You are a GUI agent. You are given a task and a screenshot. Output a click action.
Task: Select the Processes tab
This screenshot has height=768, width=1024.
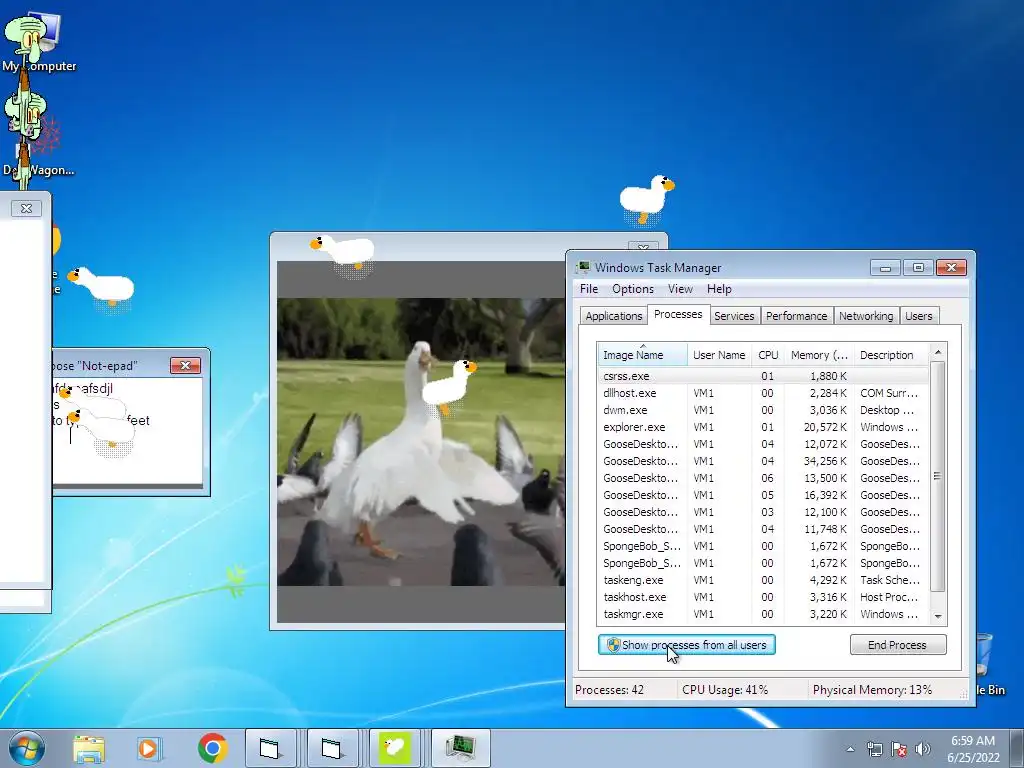(678, 314)
